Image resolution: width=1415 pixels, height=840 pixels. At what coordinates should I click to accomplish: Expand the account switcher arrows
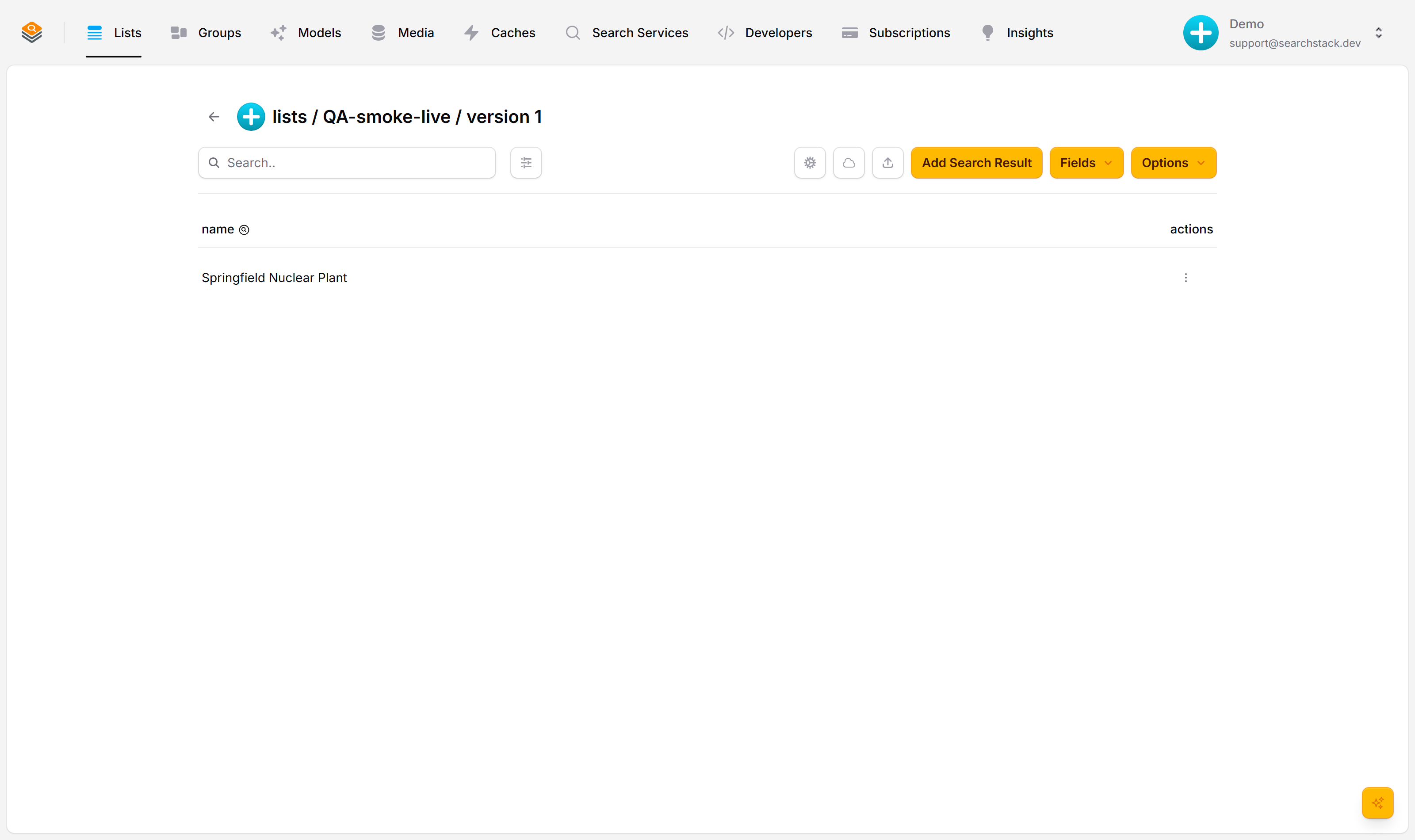click(x=1378, y=33)
